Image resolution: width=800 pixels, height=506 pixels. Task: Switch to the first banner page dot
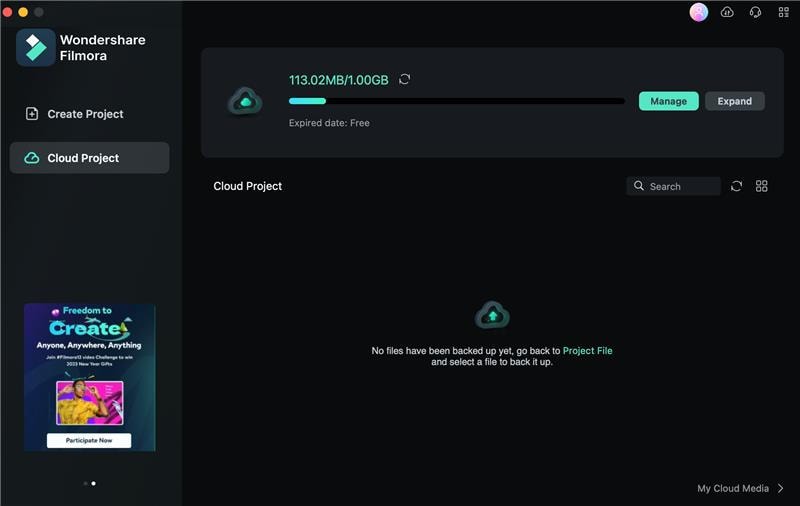85,483
